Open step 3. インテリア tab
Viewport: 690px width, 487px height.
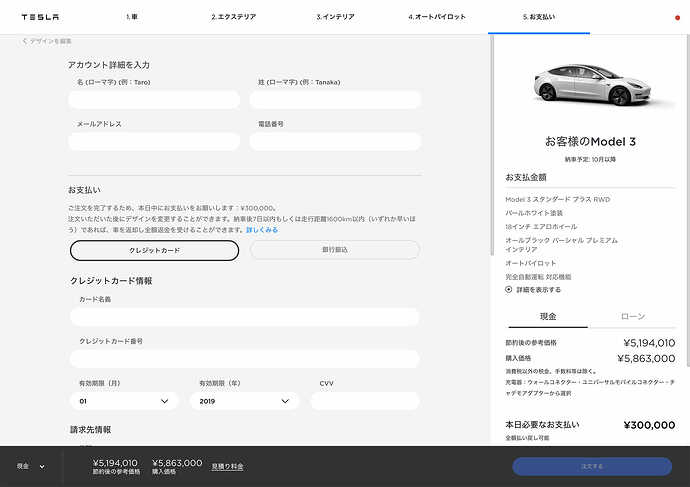[x=335, y=17]
